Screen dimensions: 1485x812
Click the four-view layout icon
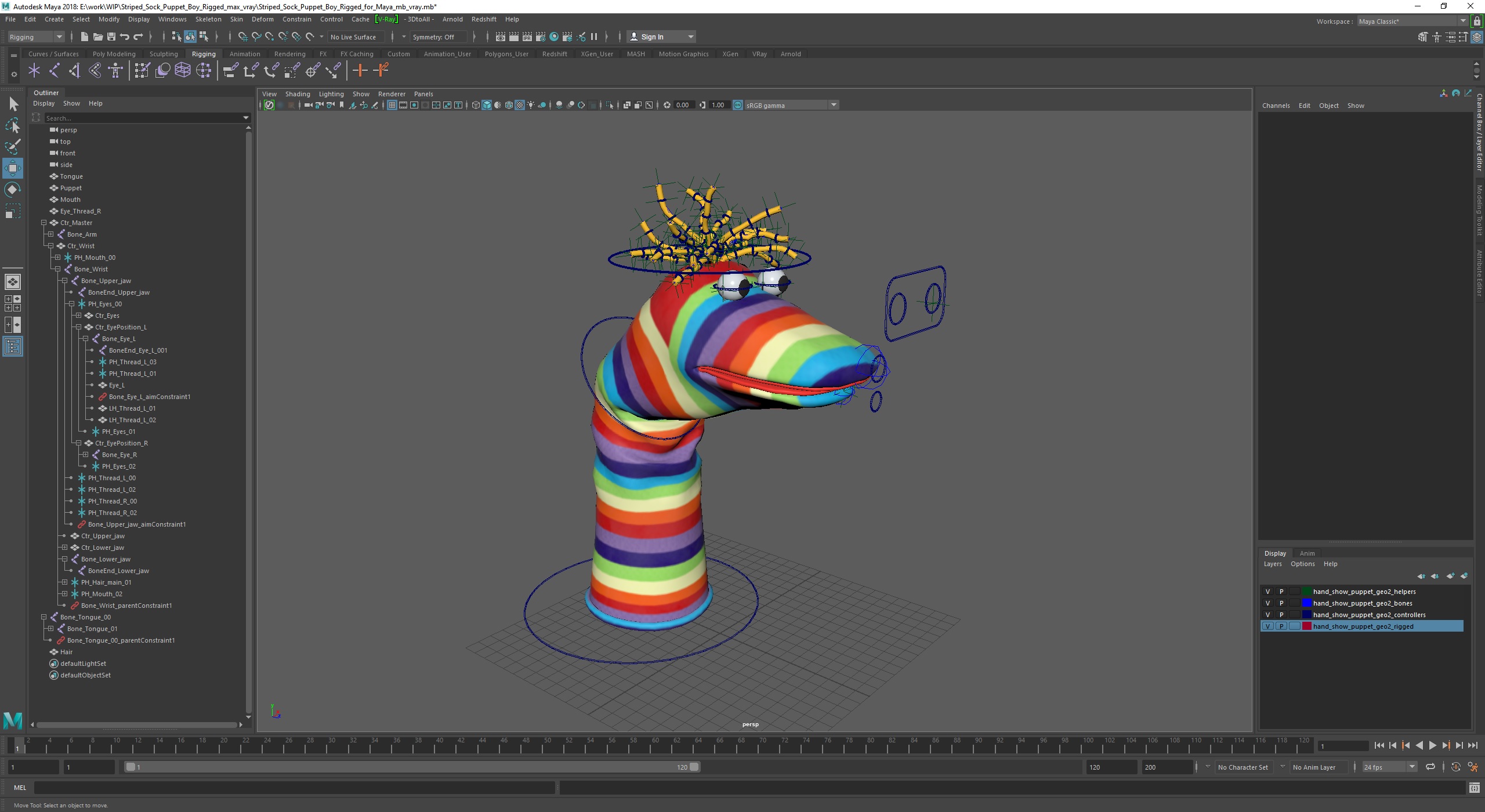coord(13,303)
